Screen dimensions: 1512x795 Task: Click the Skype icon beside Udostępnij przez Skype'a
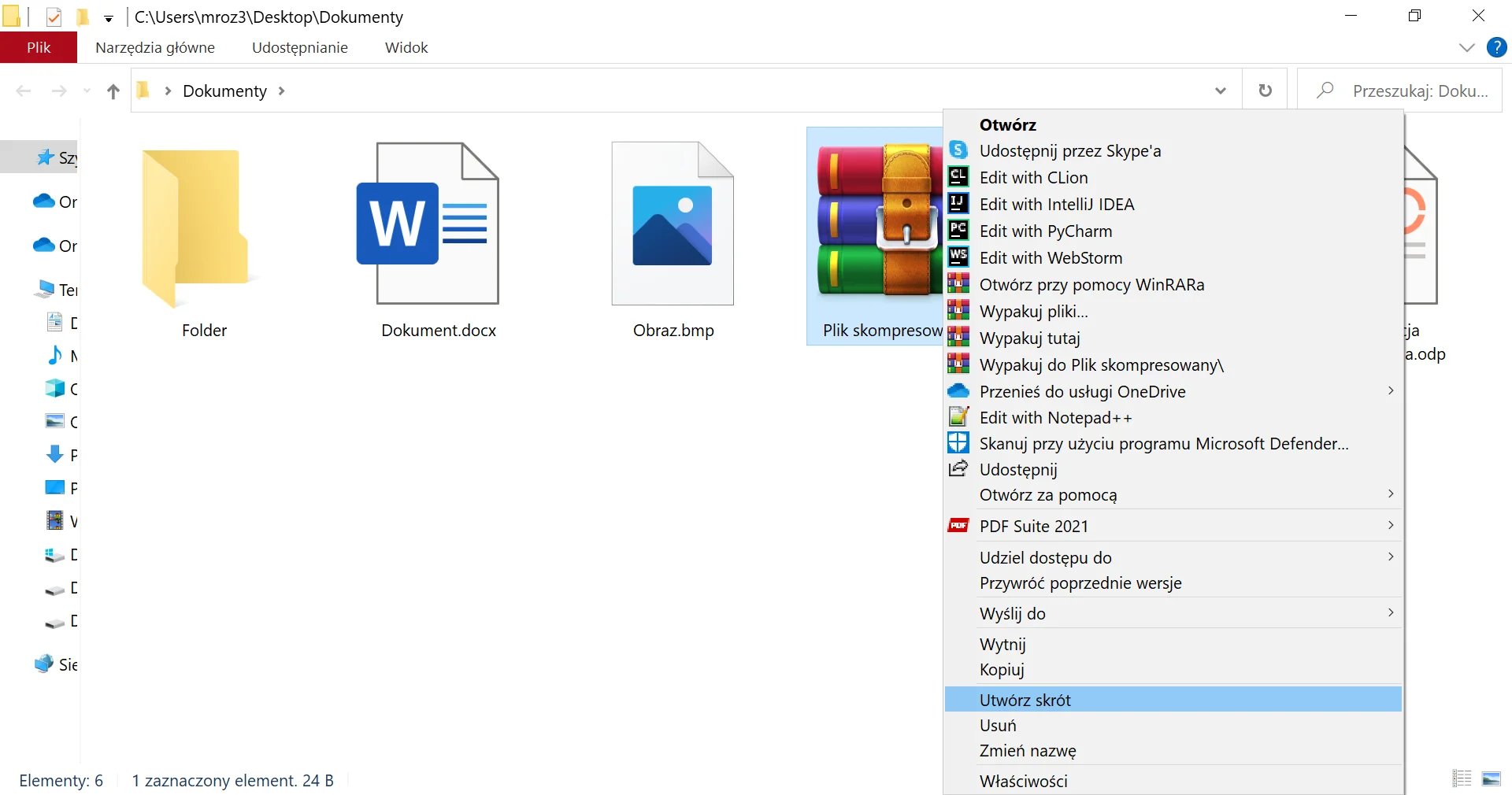tap(958, 150)
